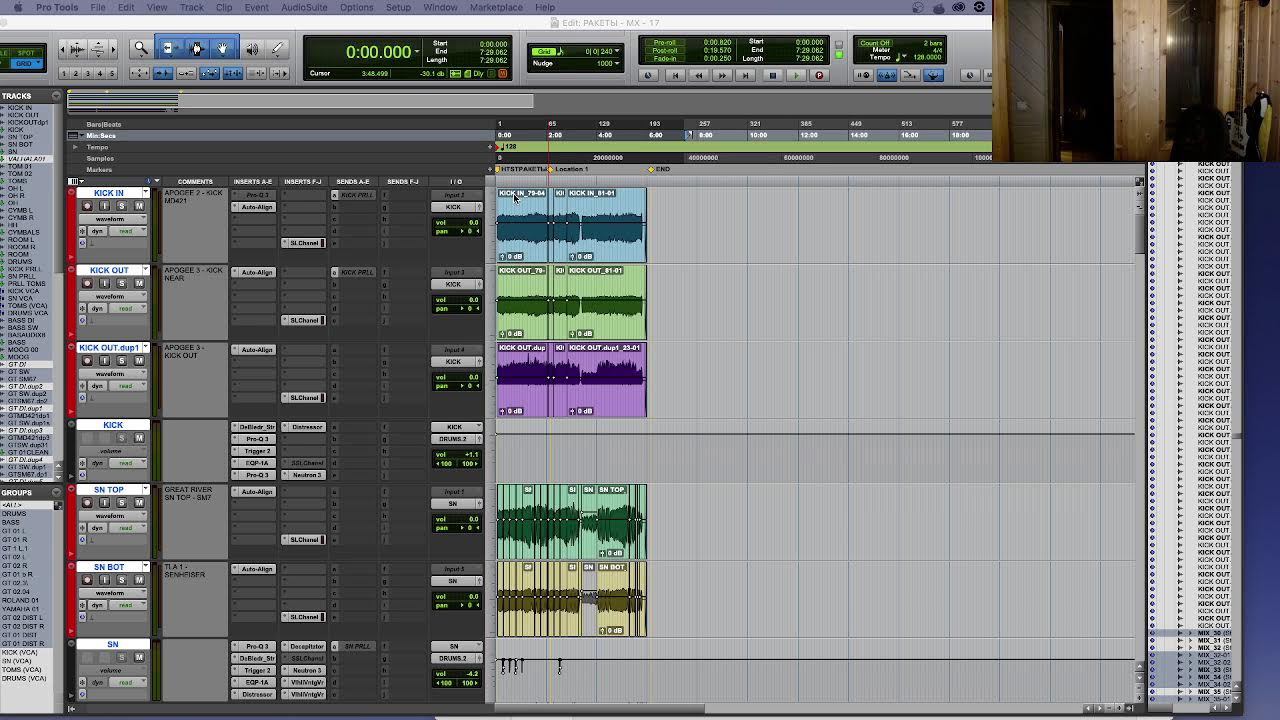The height and width of the screenshot is (720, 1280).
Task: Open the macOS Apple menu
Action: click(17, 7)
